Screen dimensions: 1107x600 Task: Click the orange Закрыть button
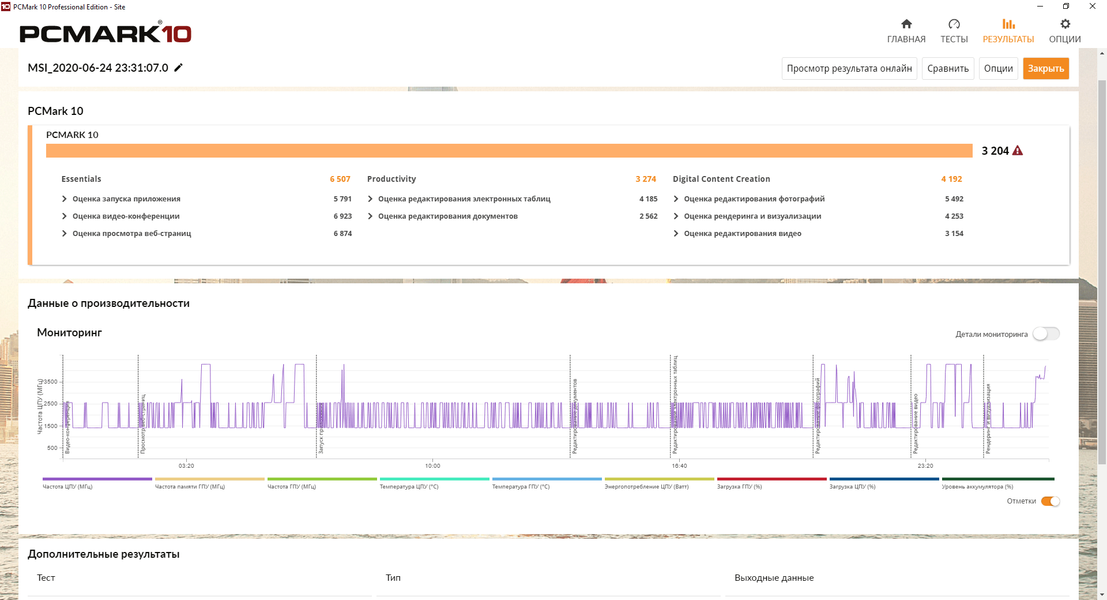pyautogui.click(x=1046, y=68)
